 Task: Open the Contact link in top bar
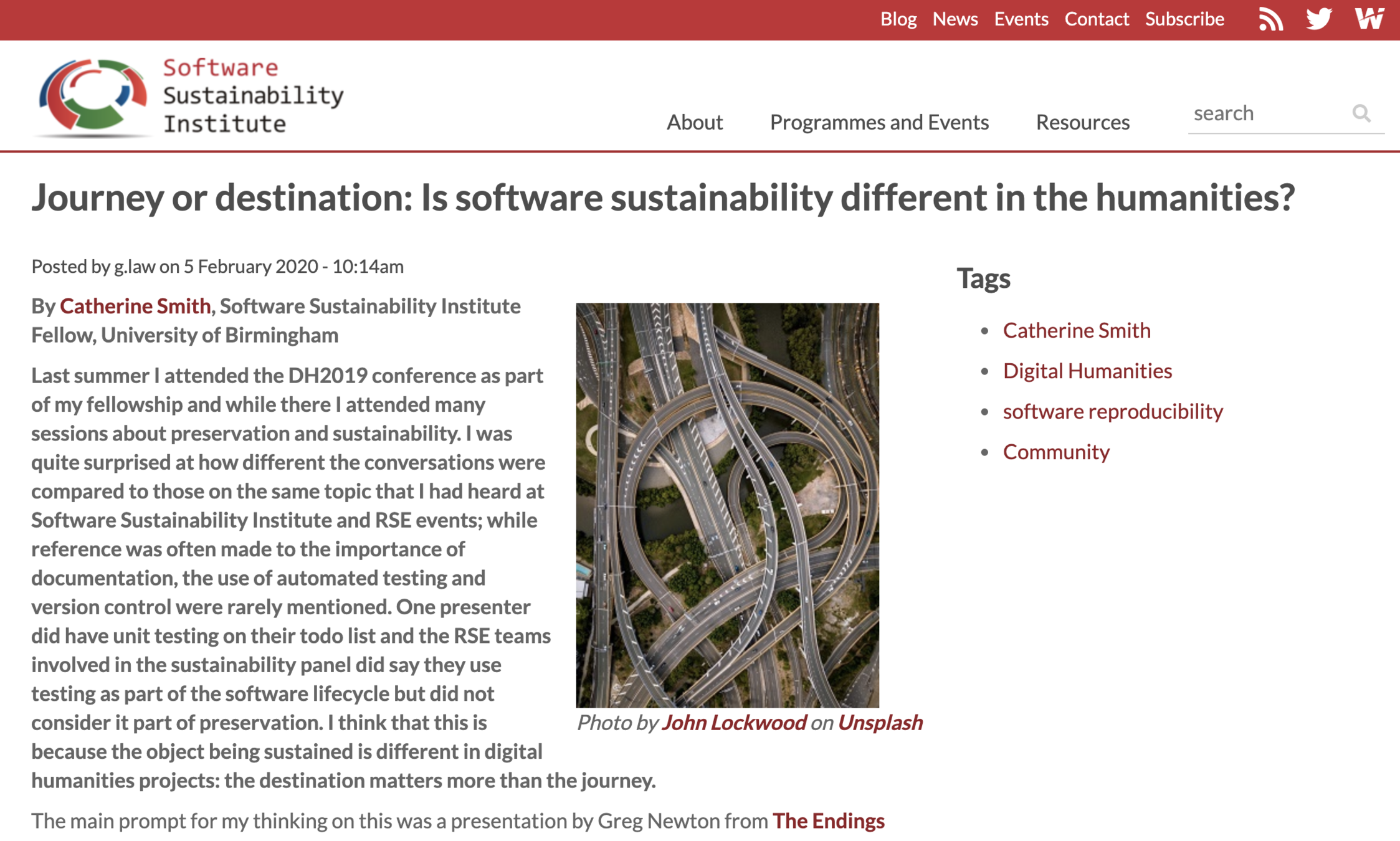click(x=1096, y=19)
